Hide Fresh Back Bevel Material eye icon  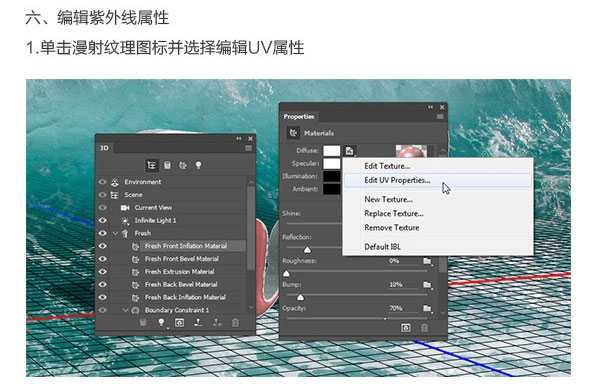[x=103, y=284]
